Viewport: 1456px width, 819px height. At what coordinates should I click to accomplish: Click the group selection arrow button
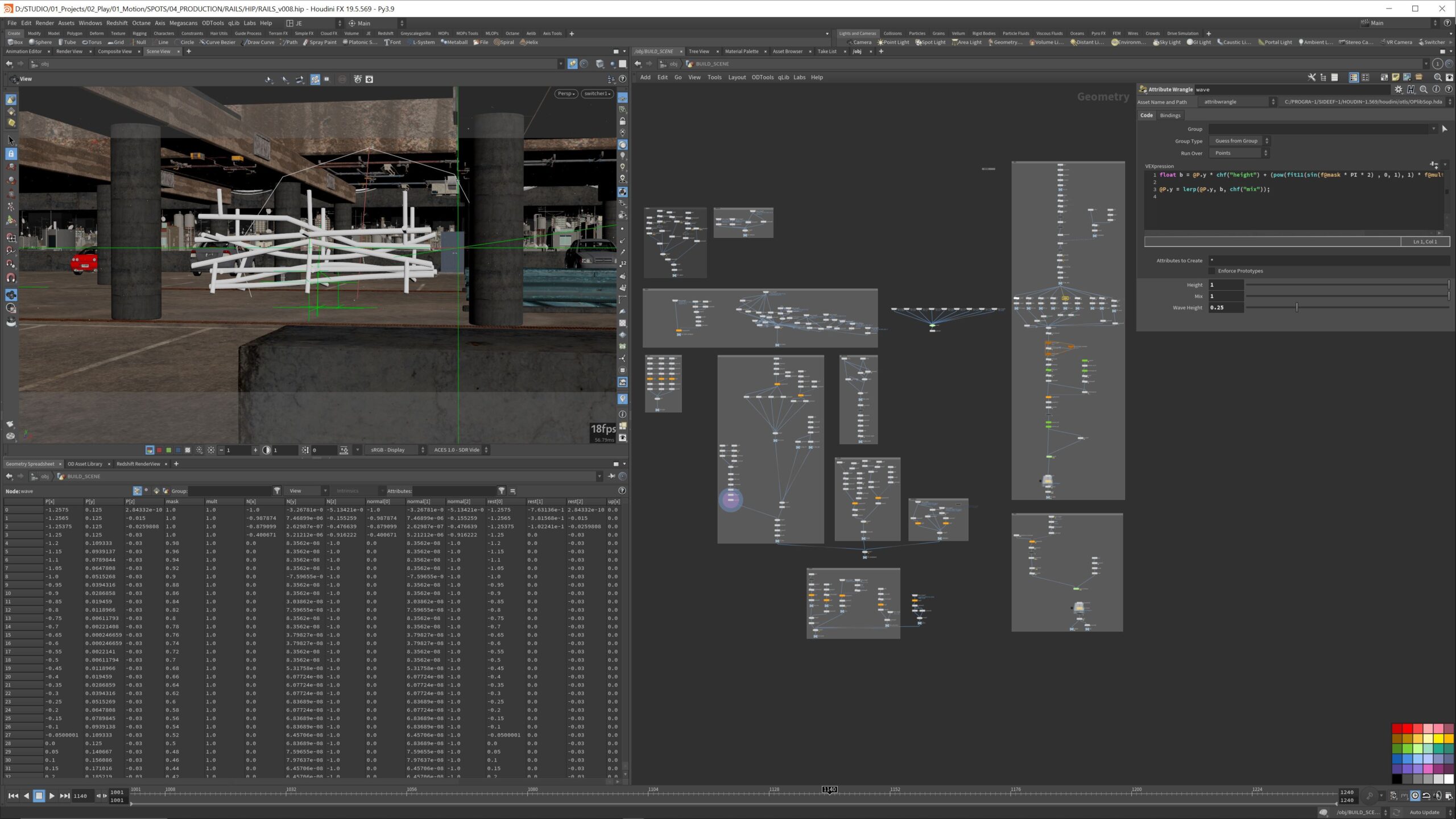(1445, 129)
